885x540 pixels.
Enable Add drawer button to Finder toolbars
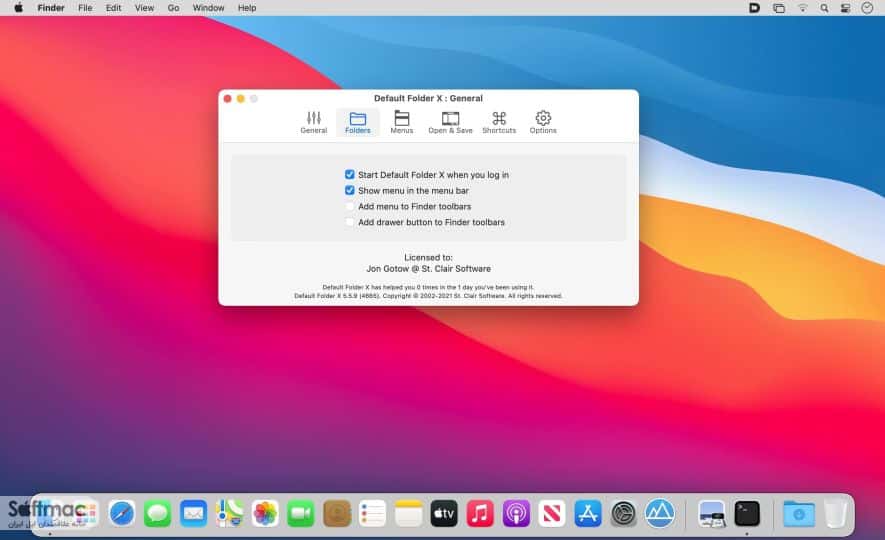click(x=350, y=222)
